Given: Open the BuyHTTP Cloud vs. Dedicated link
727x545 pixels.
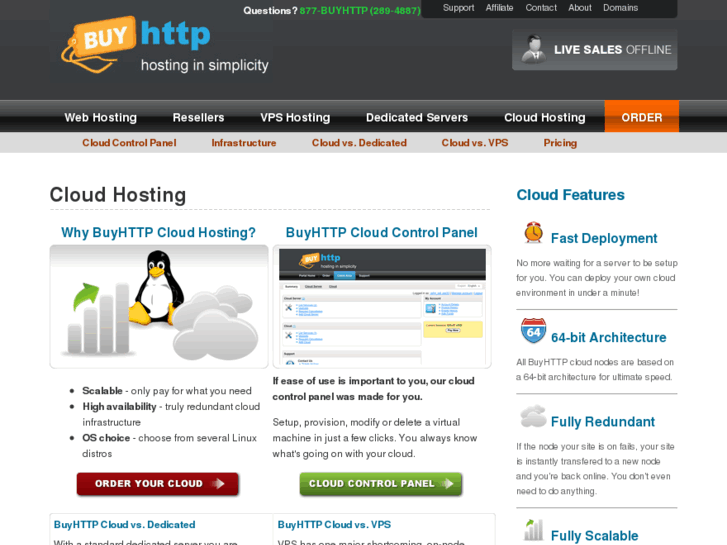Looking at the screenshot, I should coord(124,525).
